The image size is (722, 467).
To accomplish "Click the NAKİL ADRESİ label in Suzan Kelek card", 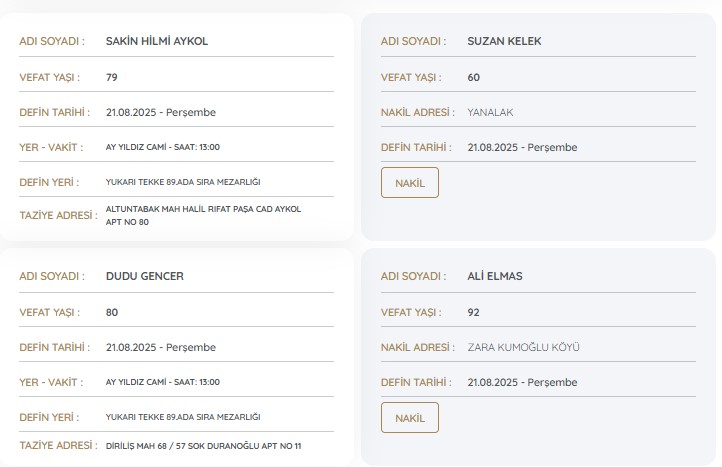I will click(x=414, y=112).
